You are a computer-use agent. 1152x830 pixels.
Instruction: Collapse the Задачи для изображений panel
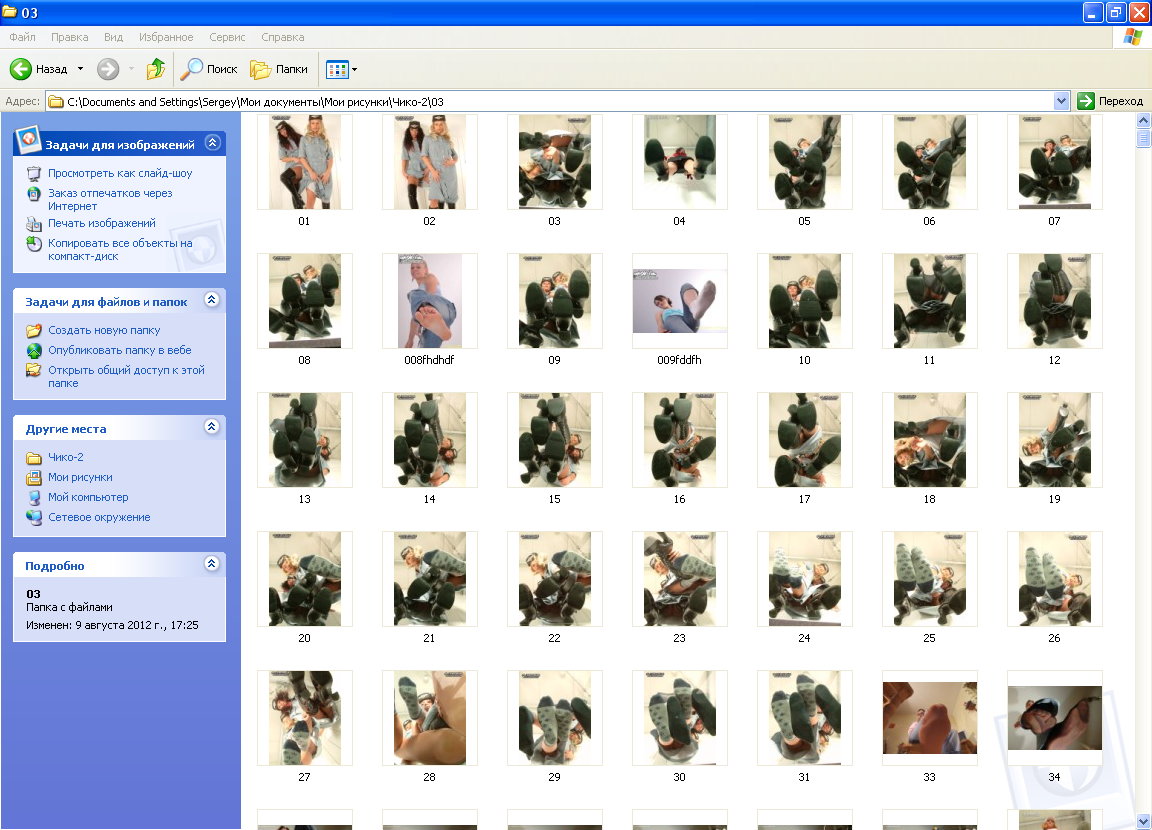tap(212, 142)
